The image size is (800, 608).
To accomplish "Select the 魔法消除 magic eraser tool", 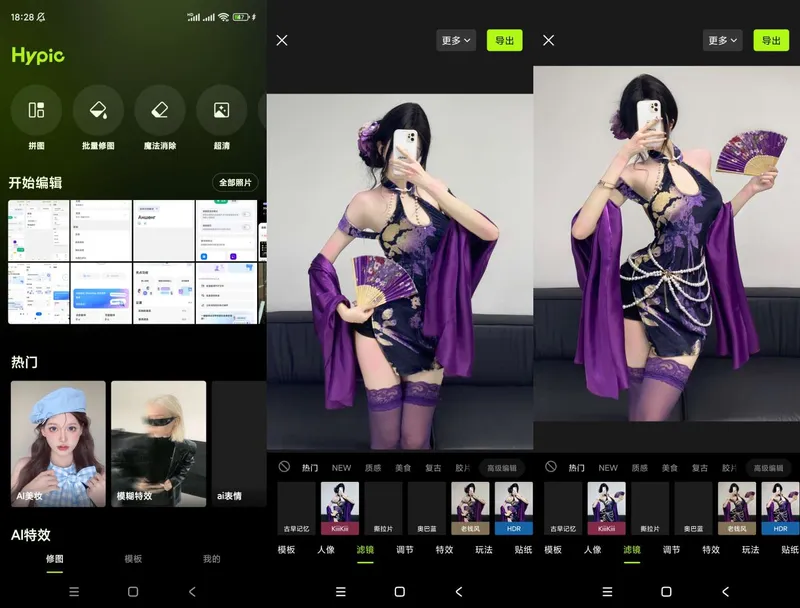I will (160, 111).
